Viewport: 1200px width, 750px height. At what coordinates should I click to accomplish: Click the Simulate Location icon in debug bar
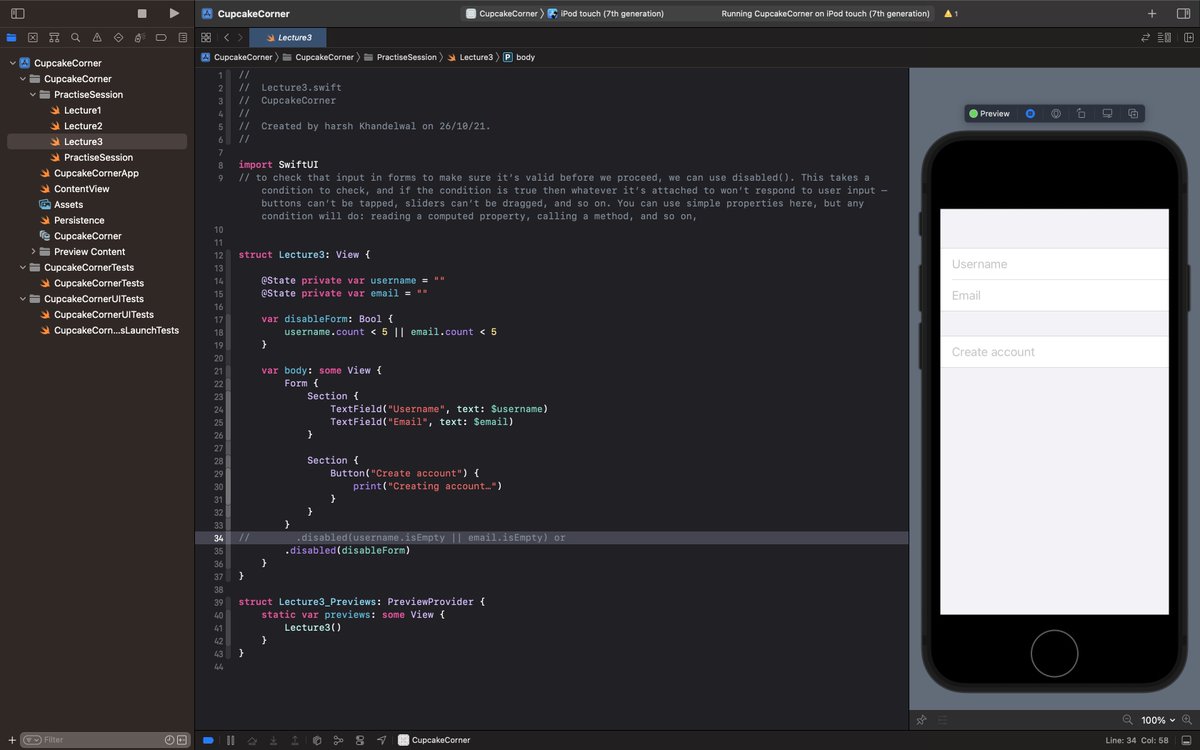[381, 740]
